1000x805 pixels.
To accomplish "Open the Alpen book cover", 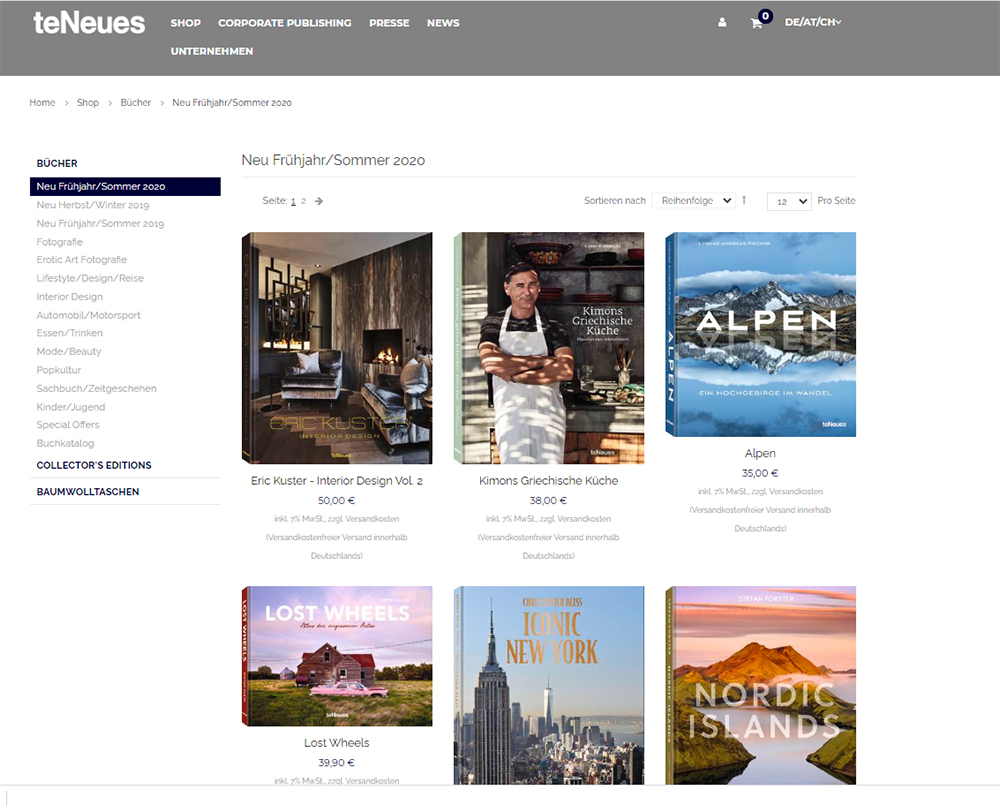I will [x=760, y=334].
